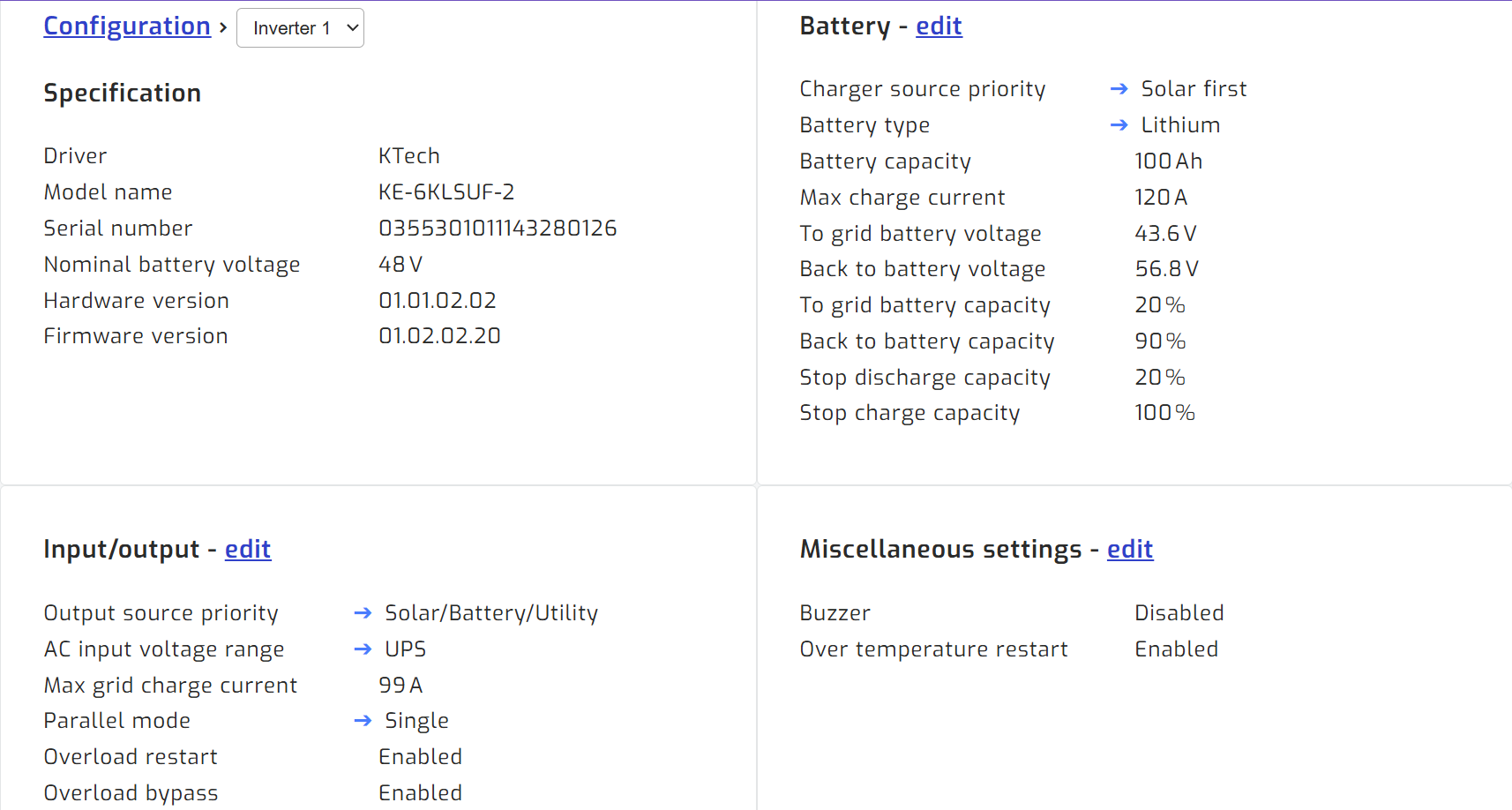
Task: Click the arrow icon beside Parallel mode
Action: coord(362,720)
